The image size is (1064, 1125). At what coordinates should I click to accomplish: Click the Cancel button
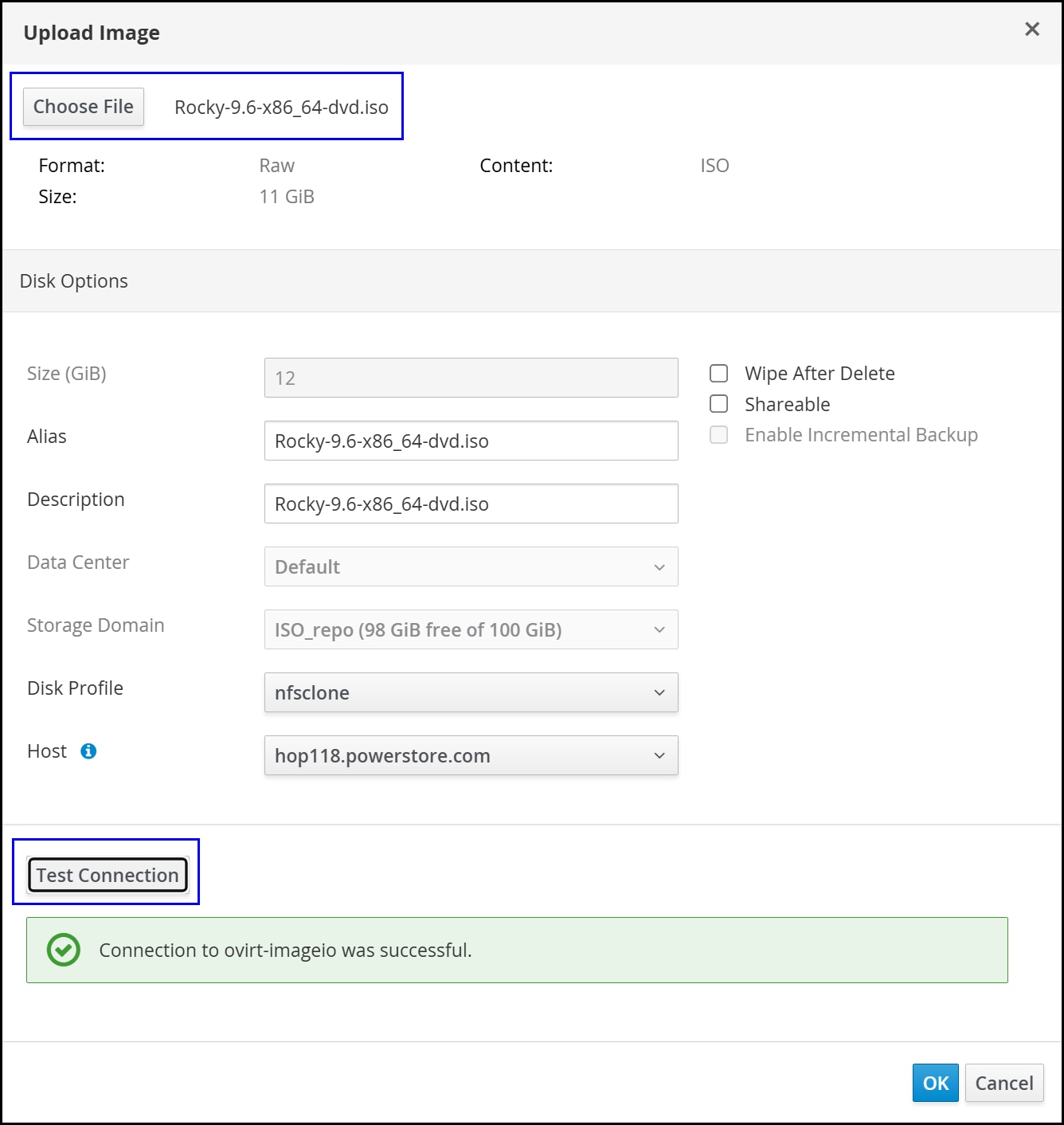[1004, 1083]
